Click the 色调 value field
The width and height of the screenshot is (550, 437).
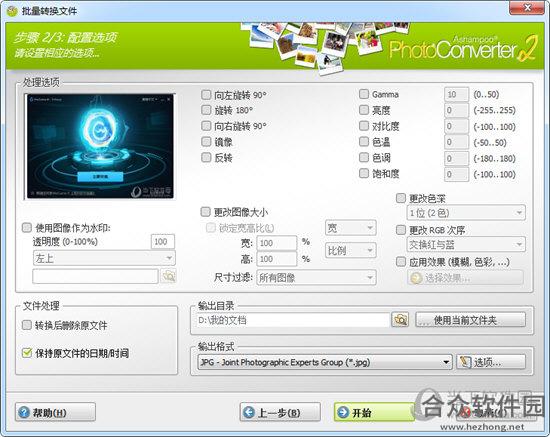[x=456, y=158]
